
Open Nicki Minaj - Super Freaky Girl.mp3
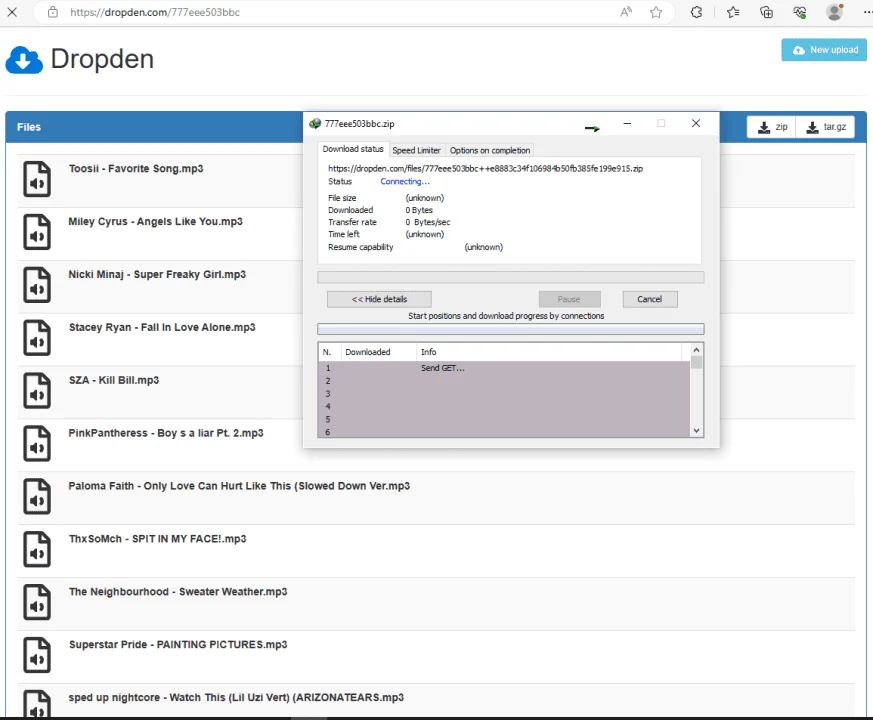[157, 275]
